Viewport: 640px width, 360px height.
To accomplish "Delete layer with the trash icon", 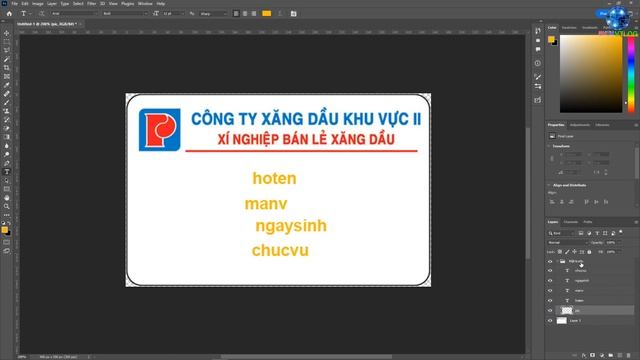I will 629,356.
